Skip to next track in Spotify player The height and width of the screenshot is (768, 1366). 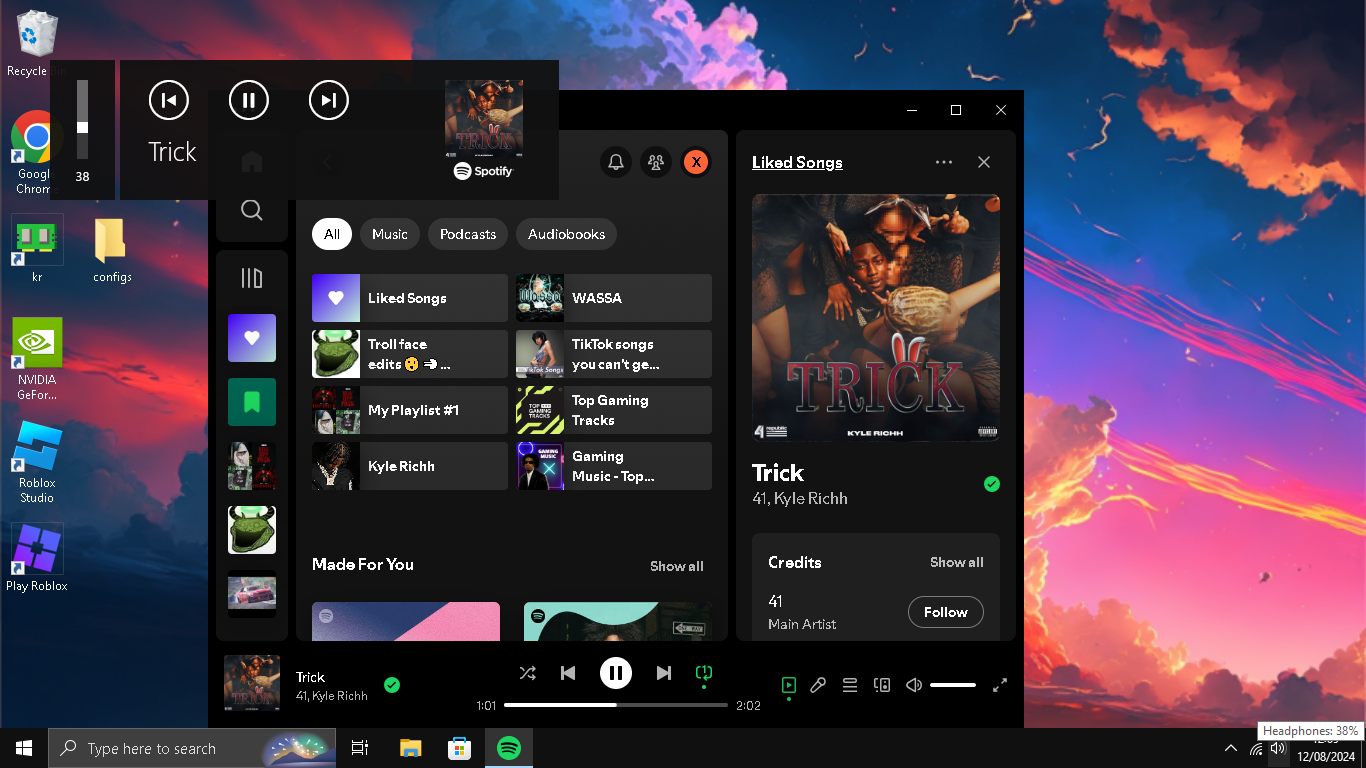click(664, 673)
